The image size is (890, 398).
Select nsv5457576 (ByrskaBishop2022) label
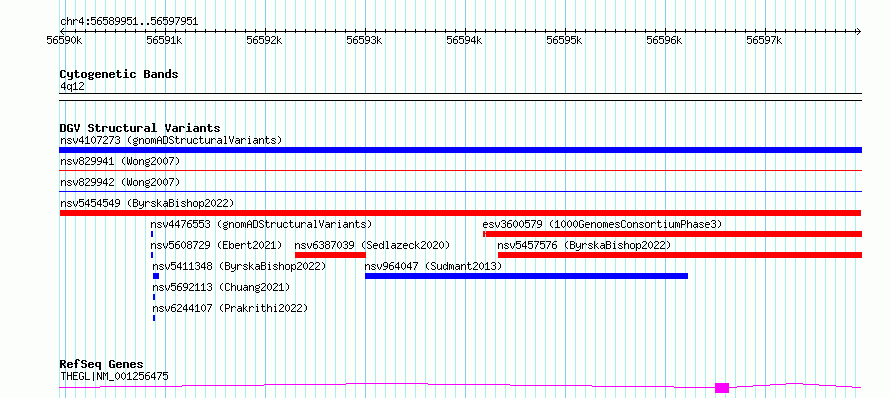coord(584,245)
